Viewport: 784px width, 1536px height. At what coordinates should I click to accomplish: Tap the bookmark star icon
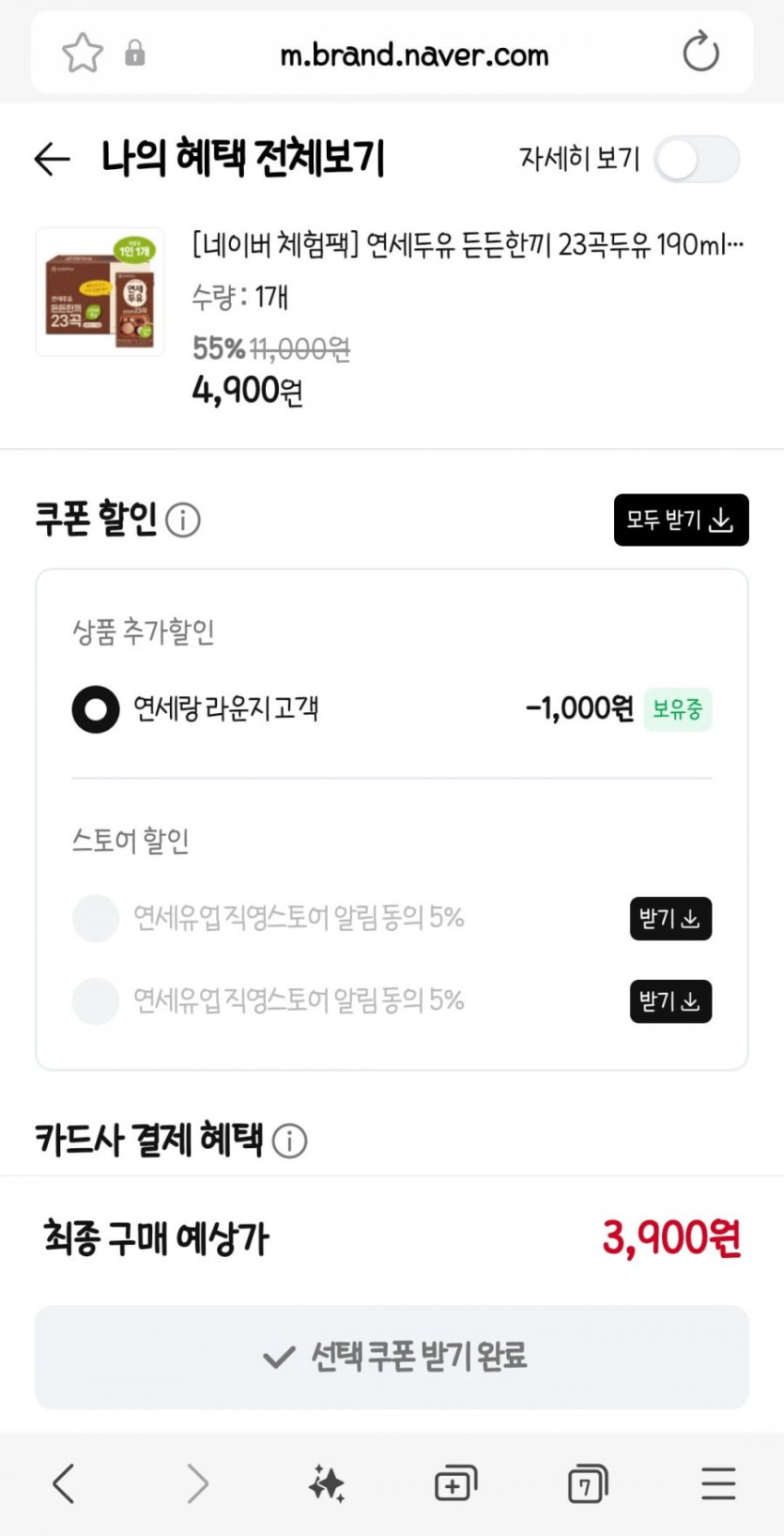[82, 53]
